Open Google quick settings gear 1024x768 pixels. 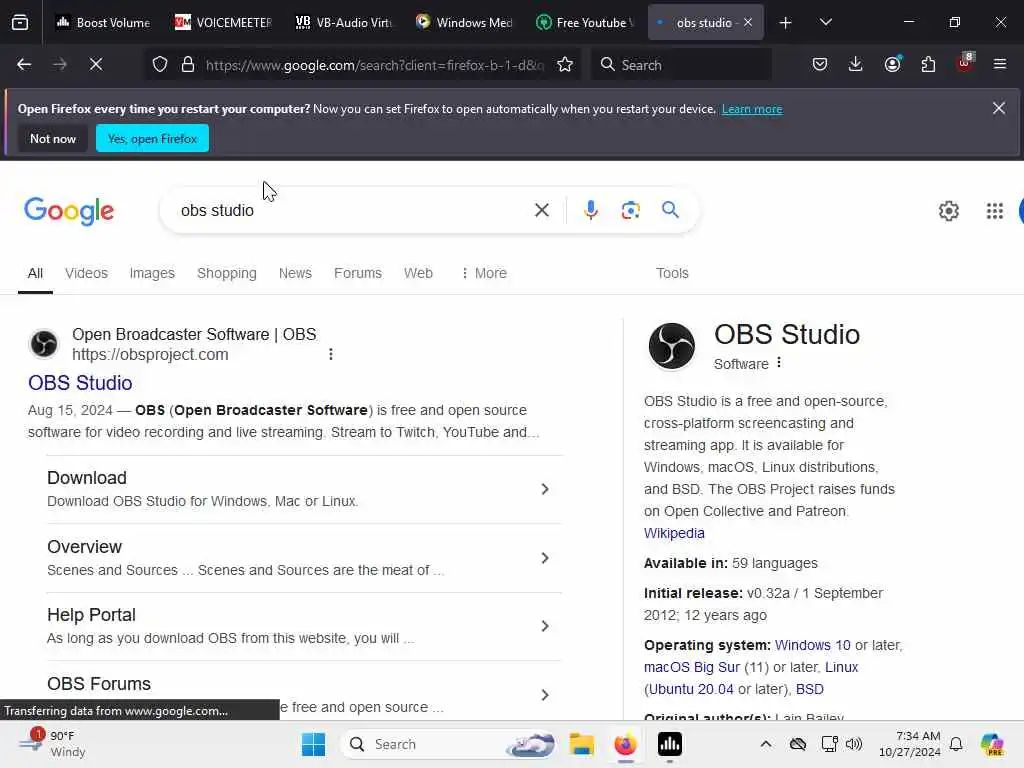[948, 211]
